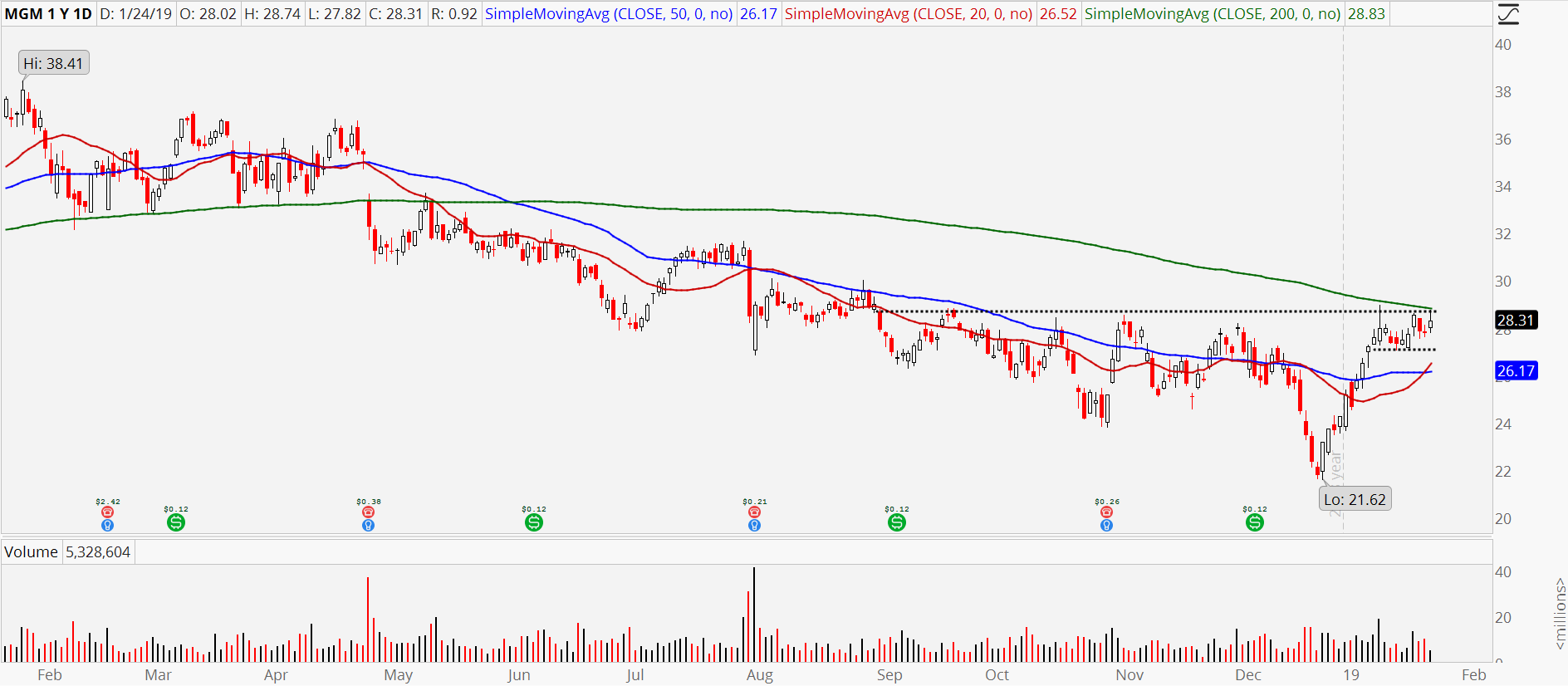
Task: Click the 30 label on the price axis
Action: click(x=1503, y=282)
